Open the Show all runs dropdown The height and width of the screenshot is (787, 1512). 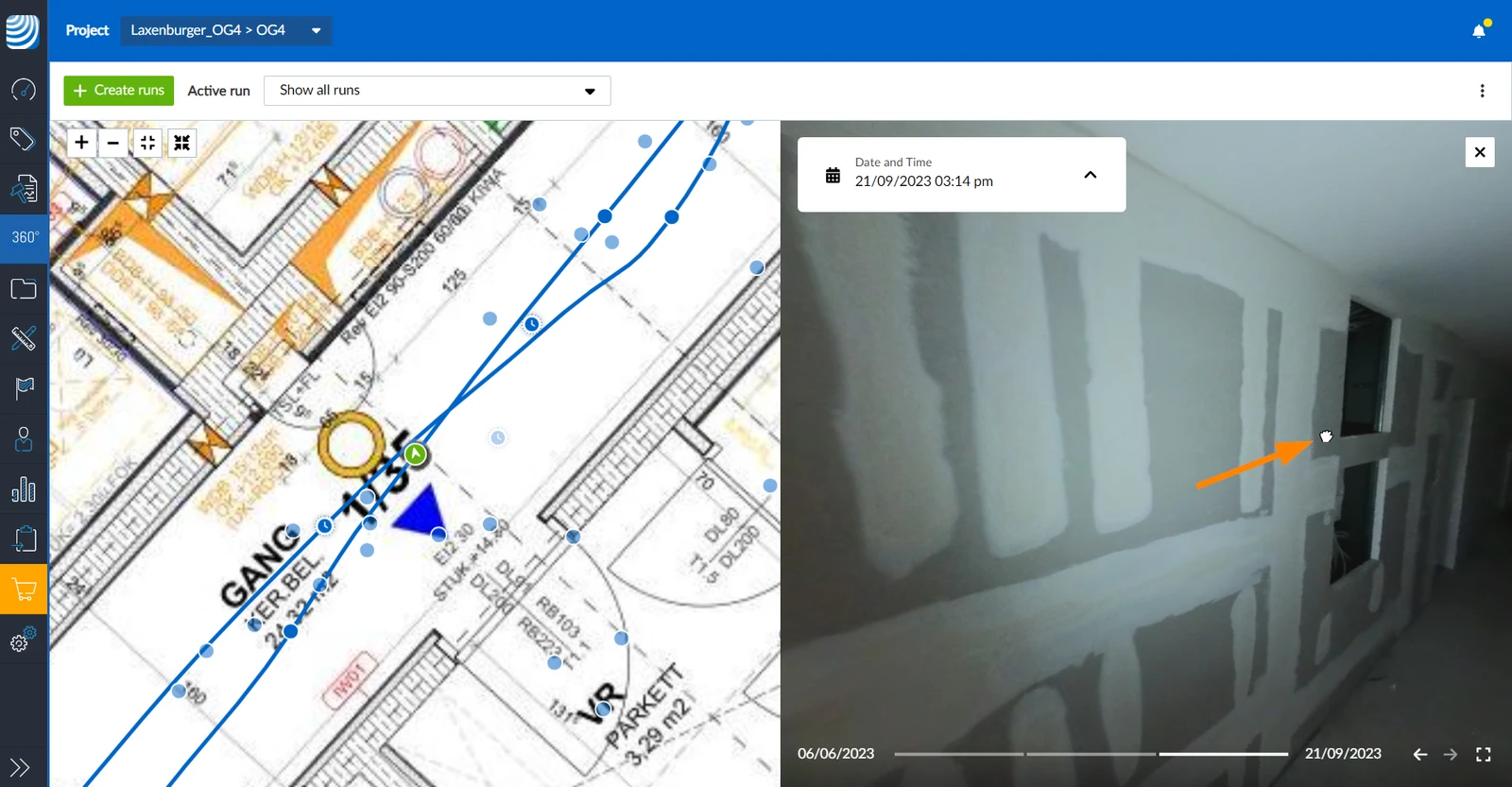(x=438, y=91)
